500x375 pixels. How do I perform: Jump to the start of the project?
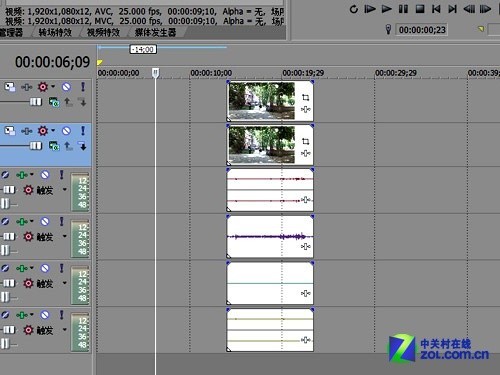click(436, 9)
